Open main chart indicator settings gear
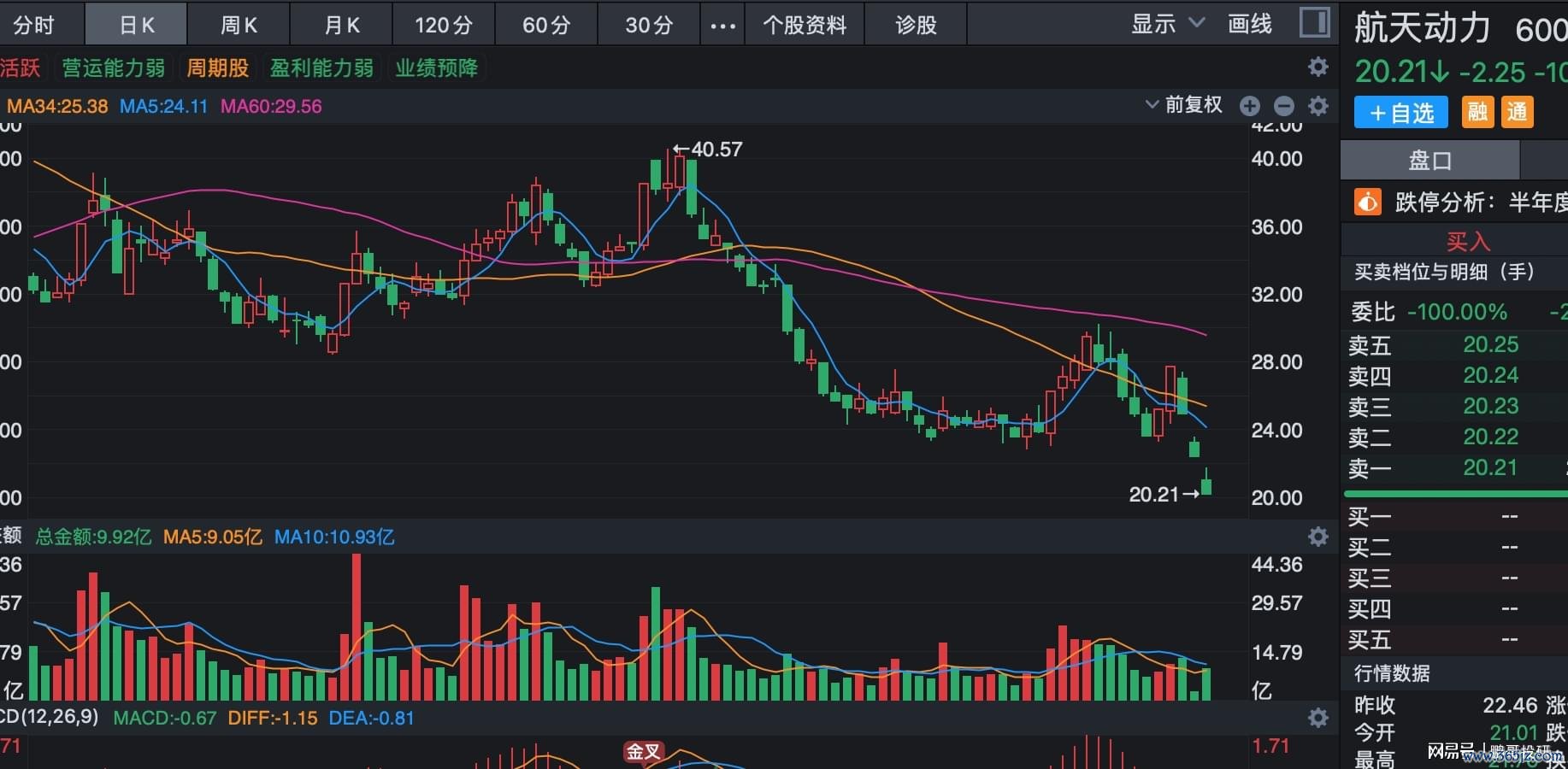 click(1318, 106)
